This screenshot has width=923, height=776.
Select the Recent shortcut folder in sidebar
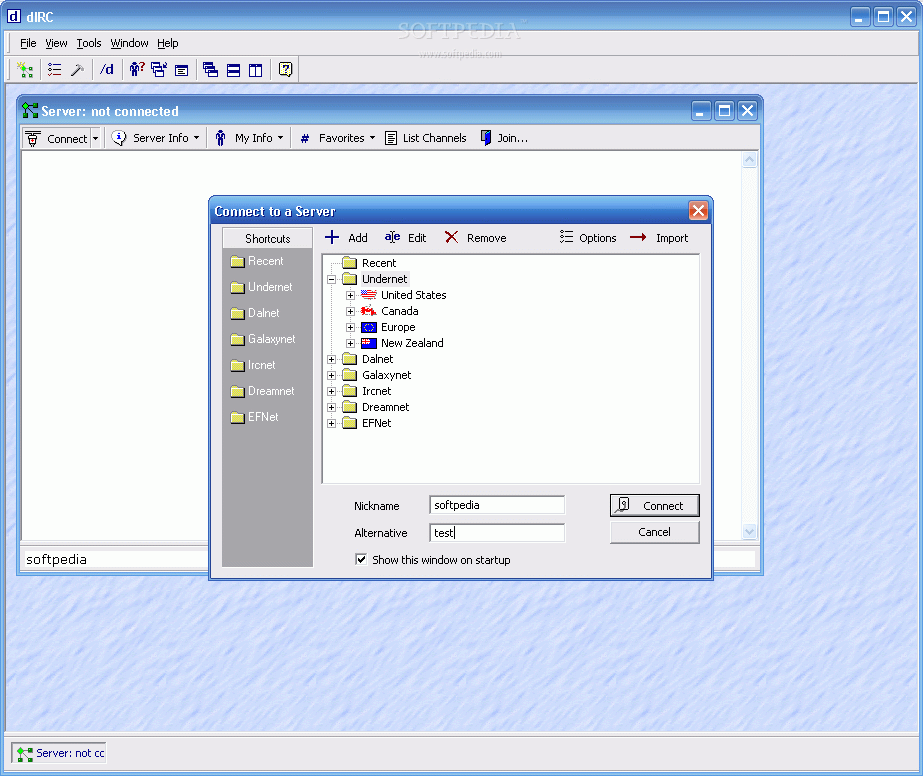pos(257,261)
